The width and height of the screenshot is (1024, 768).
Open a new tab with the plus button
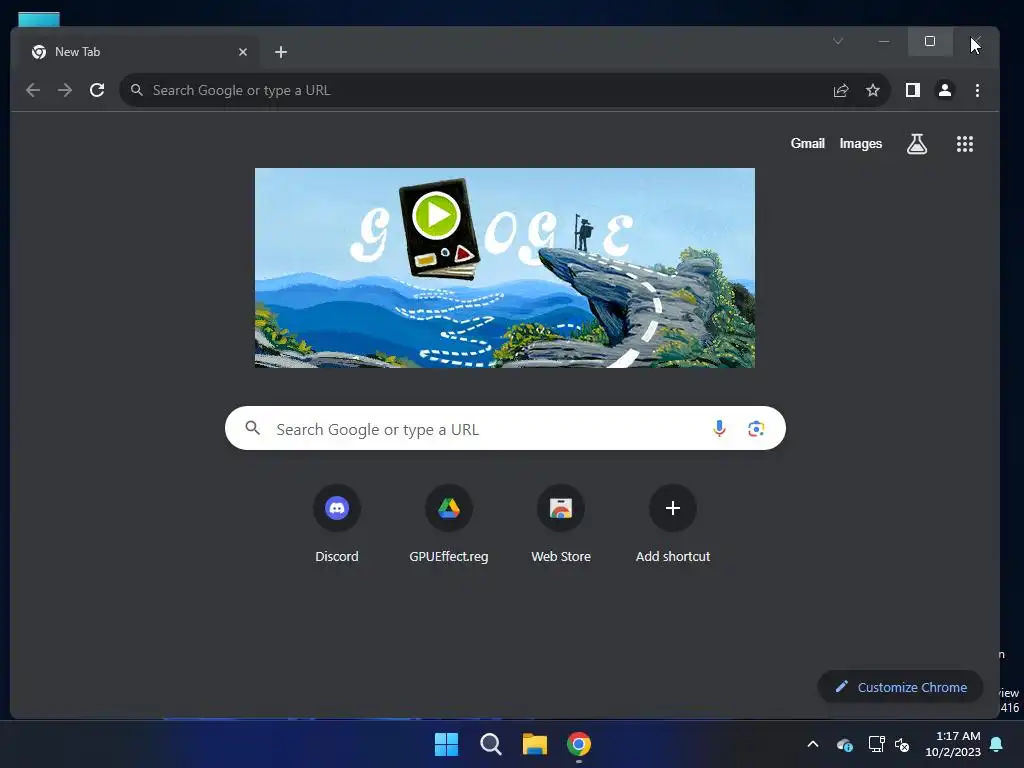[x=281, y=52]
